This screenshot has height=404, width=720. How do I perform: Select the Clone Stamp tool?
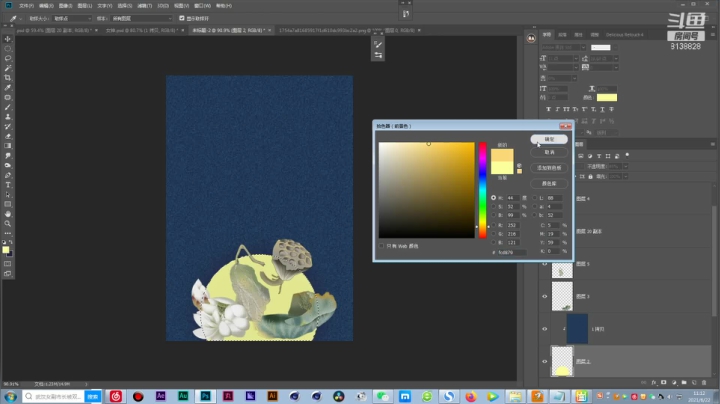click(x=8, y=117)
